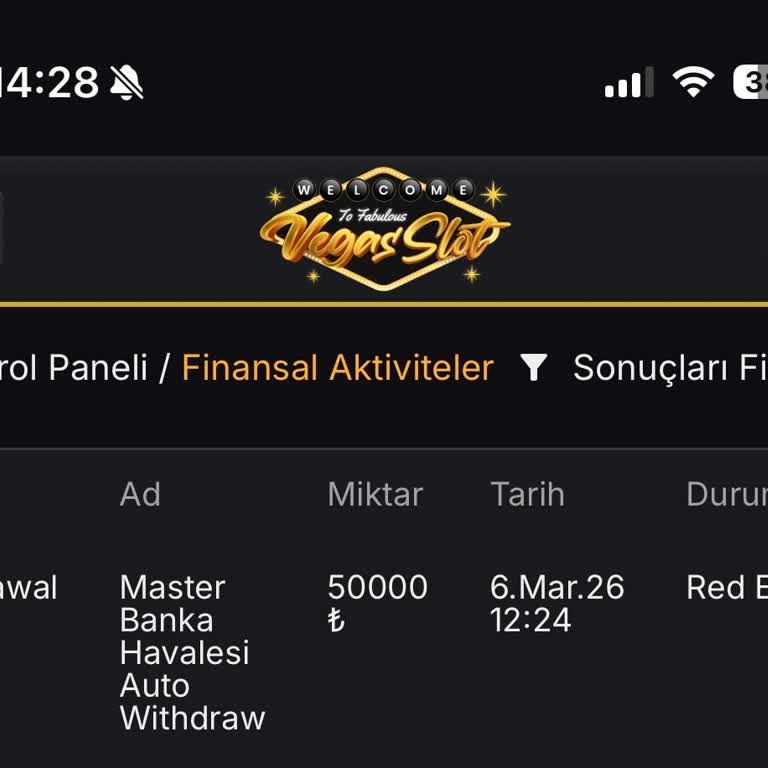Select the Finansal Aktiviteler breadcrumb
This screenshot has width=768, height=768.
pos(337,368)
